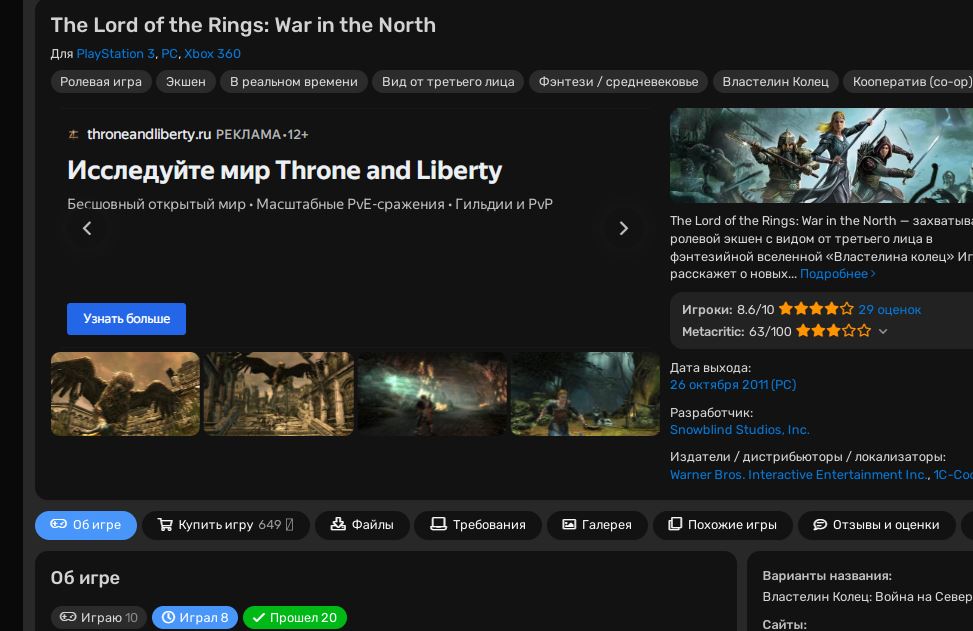Switch to the Об игре tab
973x631 pixels.
[x=86, y=525]
